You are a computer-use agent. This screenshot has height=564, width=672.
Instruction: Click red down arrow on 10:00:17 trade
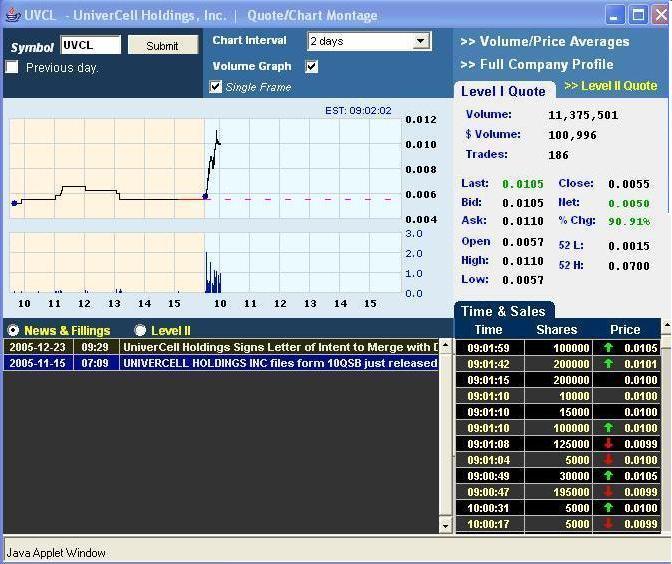[x=608, y=524]
